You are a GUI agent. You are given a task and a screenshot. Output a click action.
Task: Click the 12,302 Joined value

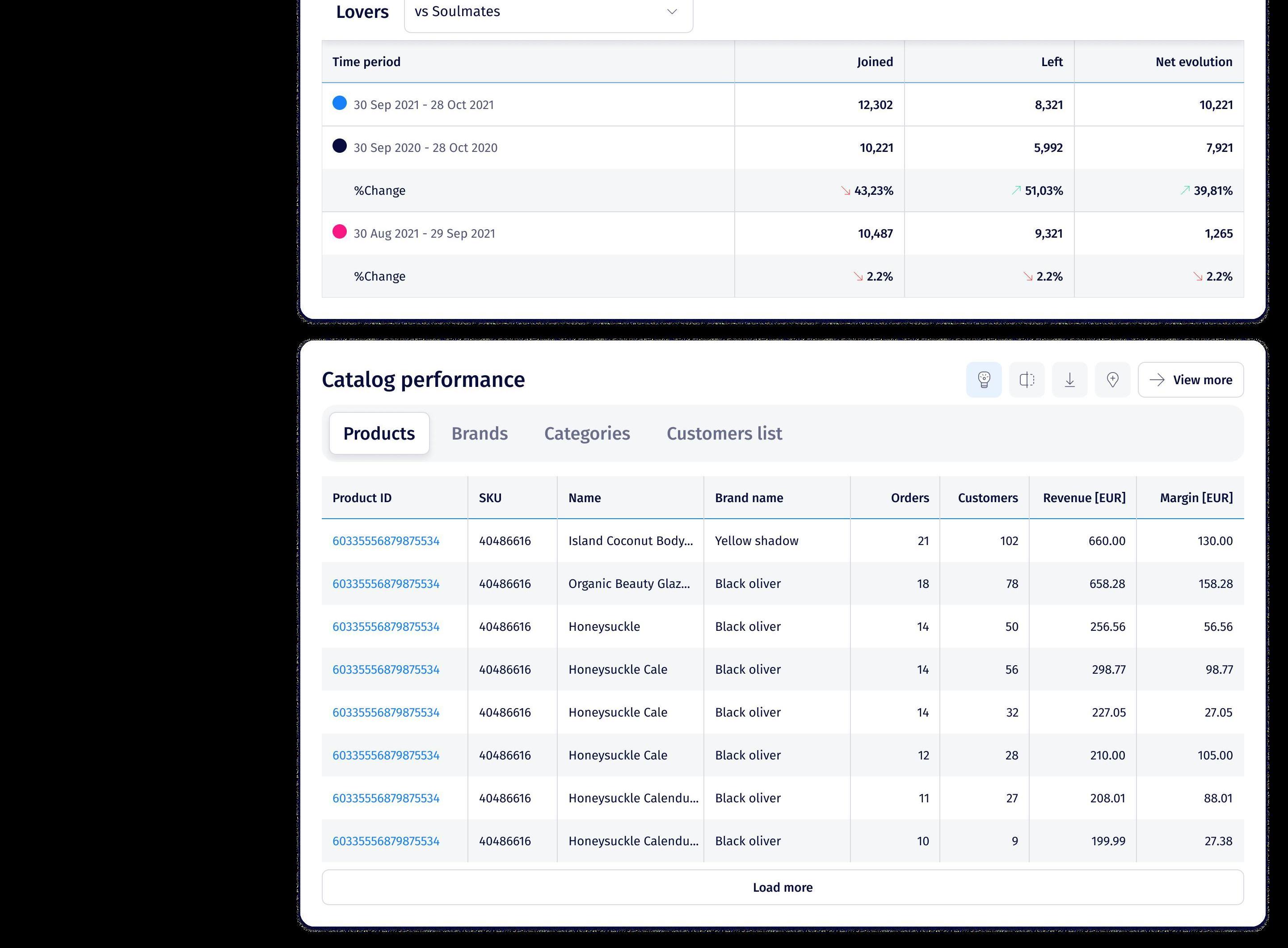[876, 105]
